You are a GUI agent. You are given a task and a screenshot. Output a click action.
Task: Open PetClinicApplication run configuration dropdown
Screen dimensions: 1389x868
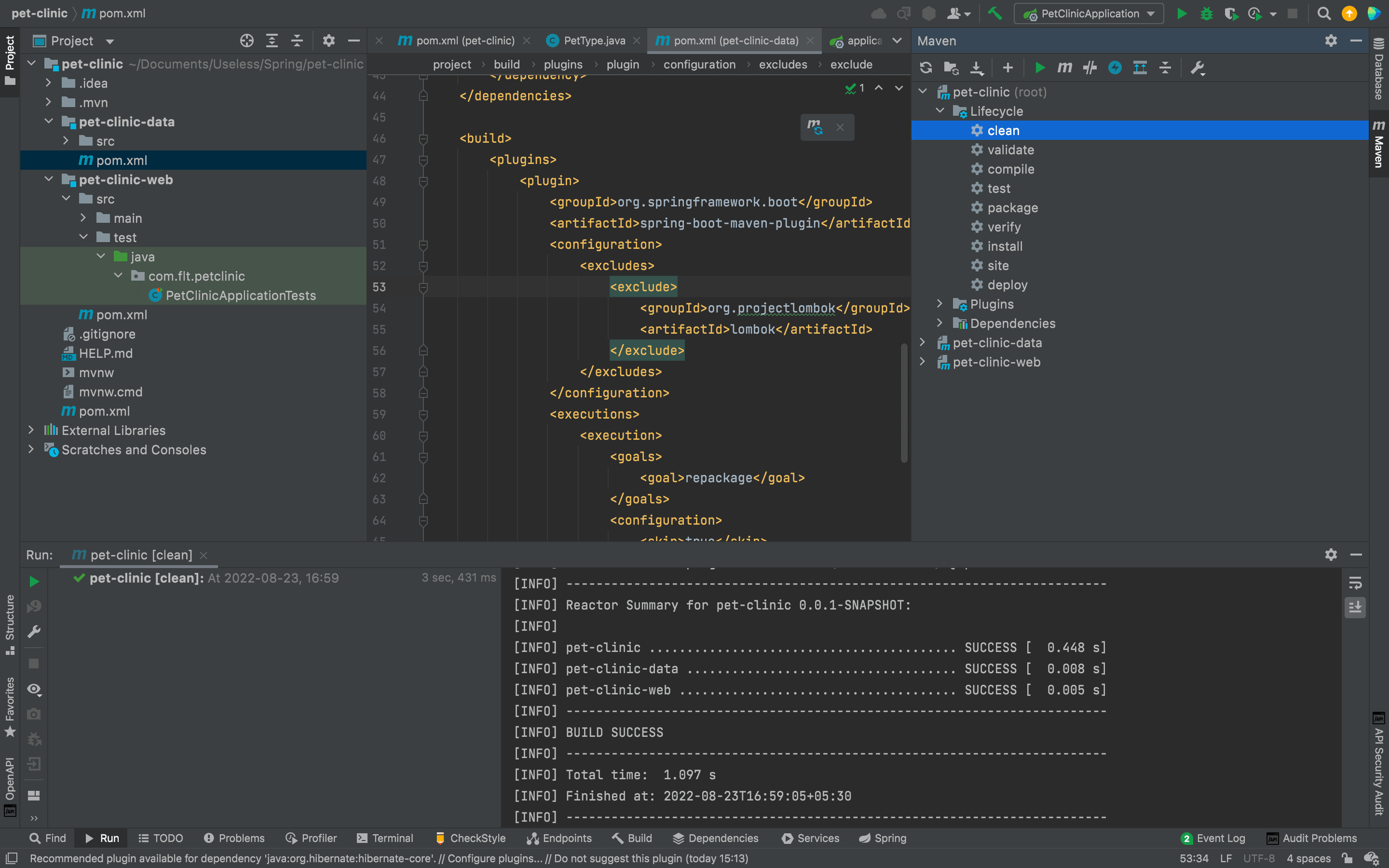(1089, 13)
